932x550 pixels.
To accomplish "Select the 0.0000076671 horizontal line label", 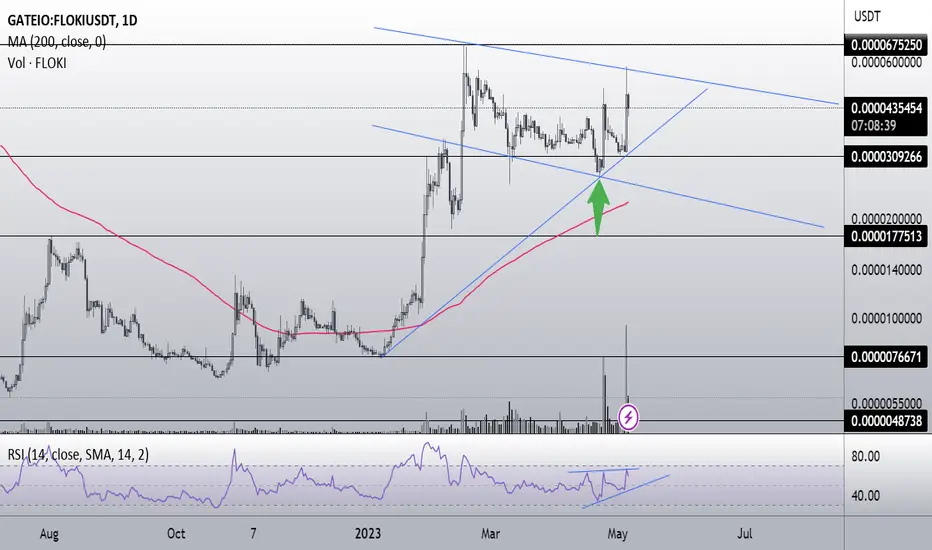I will (886, 357).
